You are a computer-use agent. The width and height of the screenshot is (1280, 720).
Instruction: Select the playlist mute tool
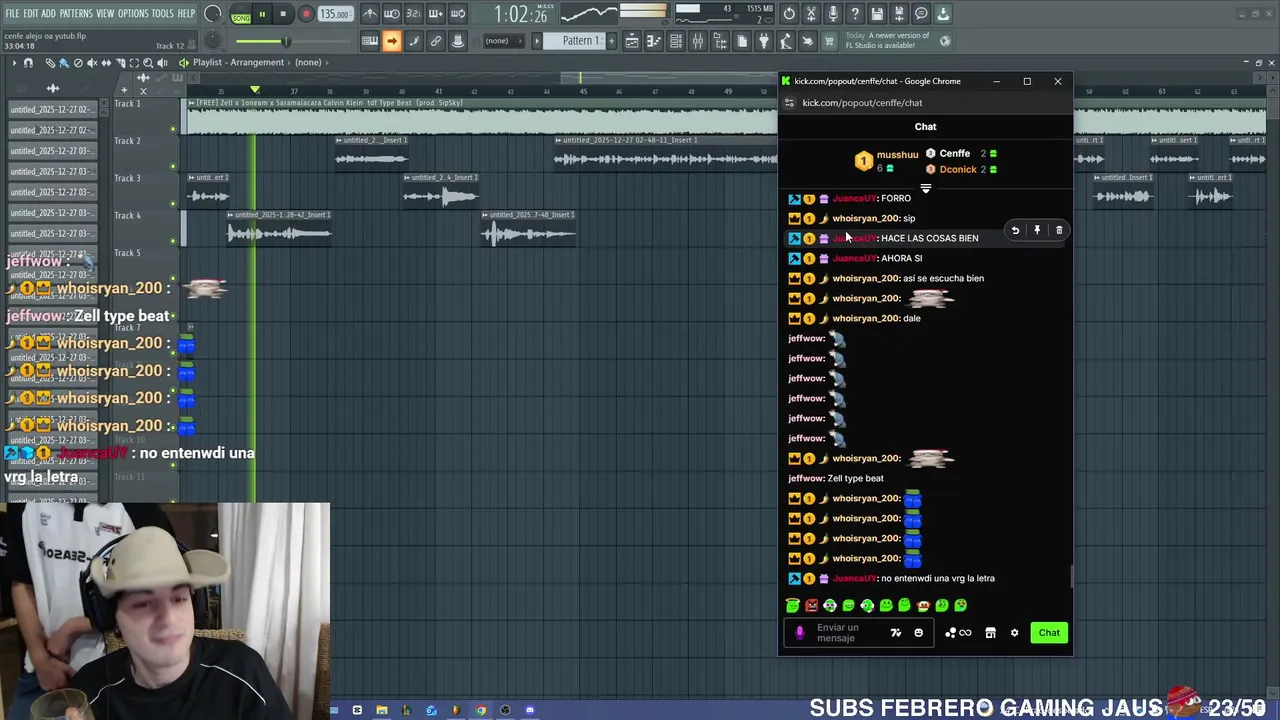tap(92, 62)
